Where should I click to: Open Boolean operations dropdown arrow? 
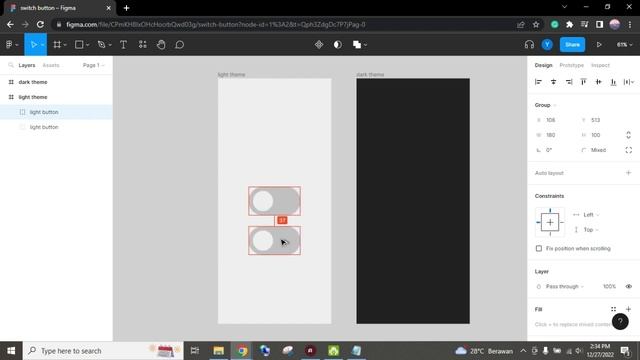(x=365, y=45)
